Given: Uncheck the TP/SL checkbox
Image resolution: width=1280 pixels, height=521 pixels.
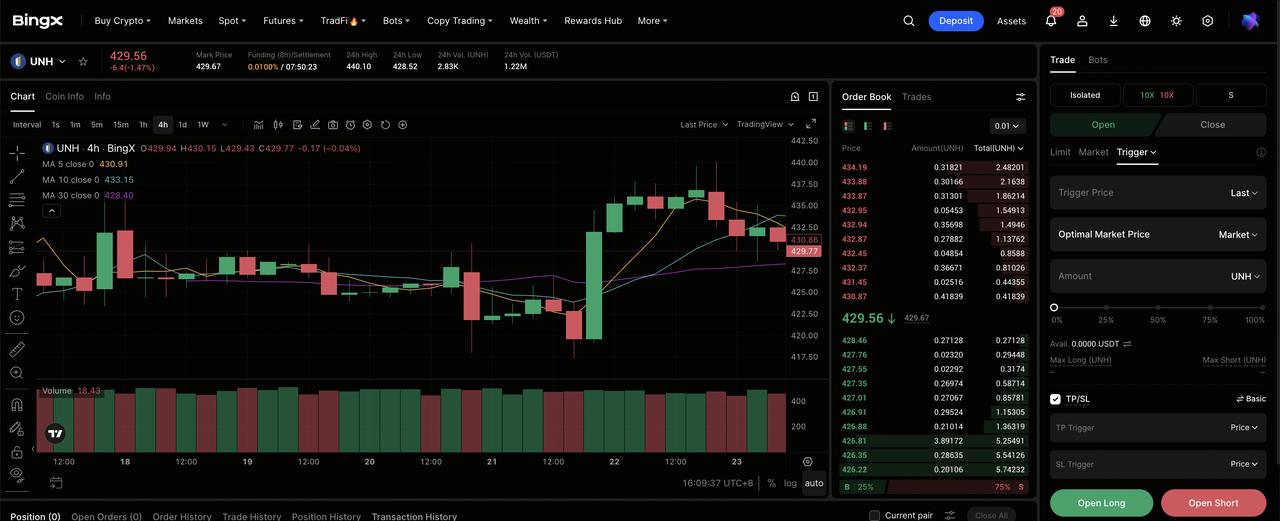Looking at the screenshot, I should click(1055, 399).
